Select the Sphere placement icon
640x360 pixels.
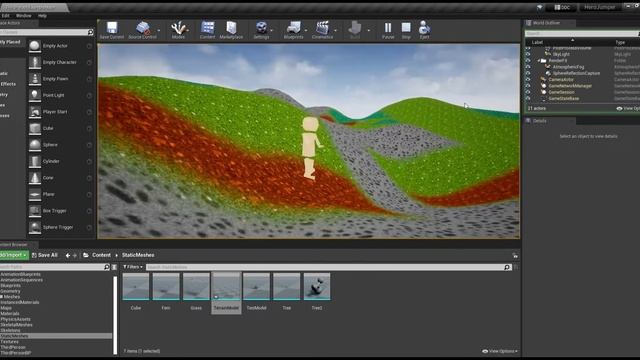[x=35, y=145]
